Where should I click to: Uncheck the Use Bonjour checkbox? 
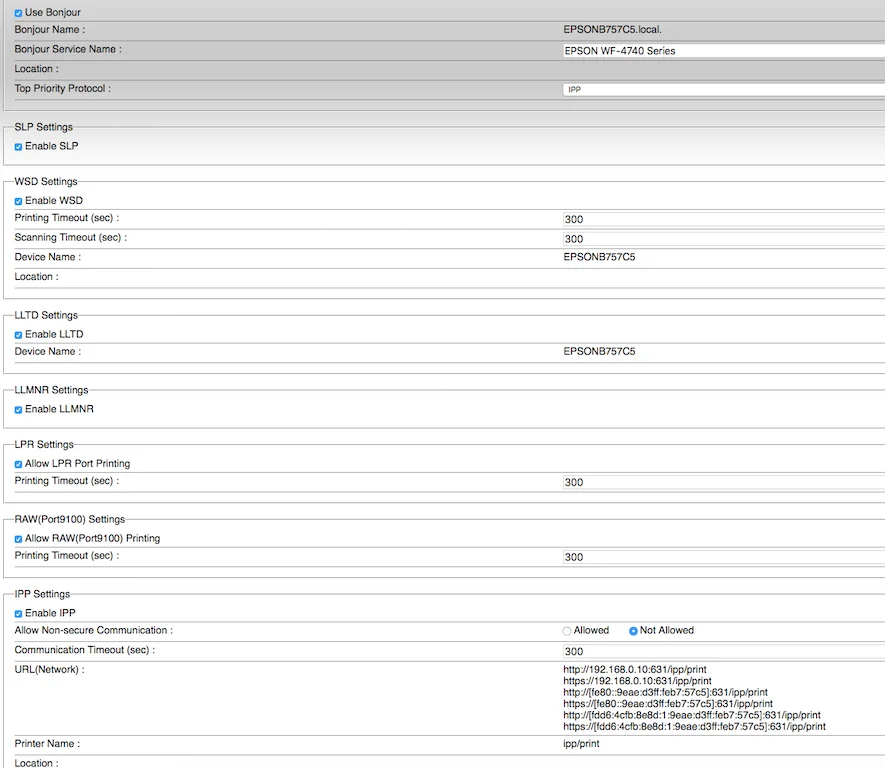pyautogui.click(x=19, y=13)
